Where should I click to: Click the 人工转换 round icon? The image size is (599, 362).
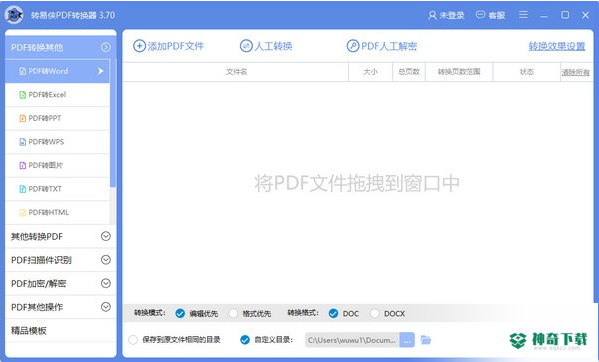[246, 46]
